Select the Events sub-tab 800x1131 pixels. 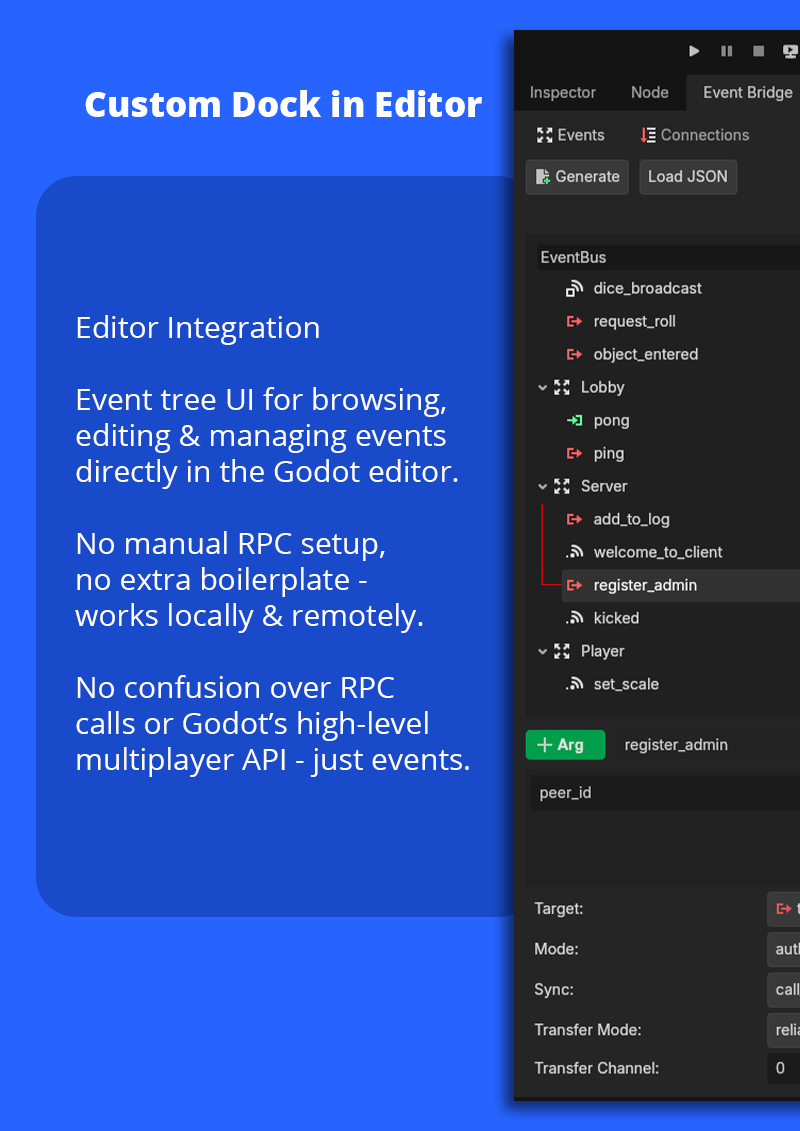tap(571, 135)
